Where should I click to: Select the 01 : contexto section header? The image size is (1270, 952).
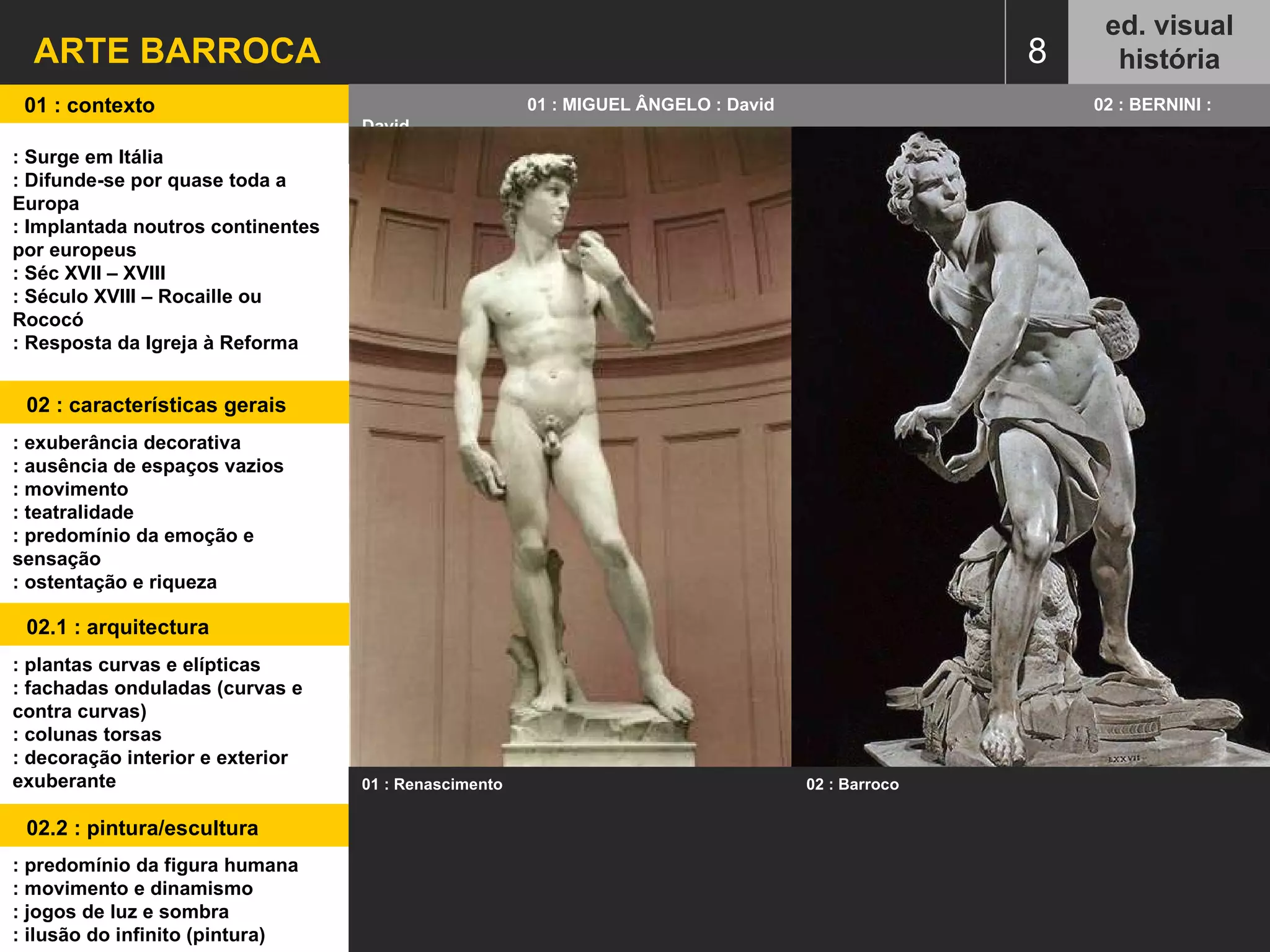(x=90, y=105)
